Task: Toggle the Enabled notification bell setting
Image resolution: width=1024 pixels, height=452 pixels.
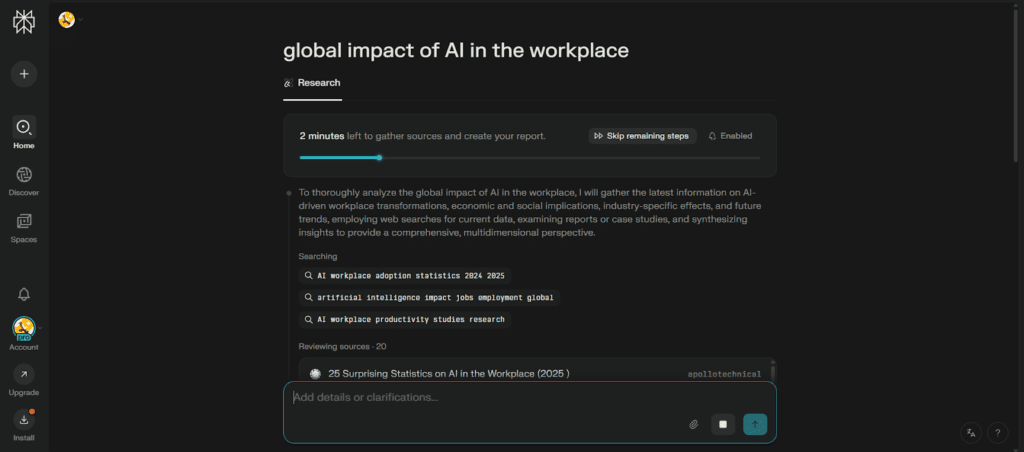Action: coord(731,136)
